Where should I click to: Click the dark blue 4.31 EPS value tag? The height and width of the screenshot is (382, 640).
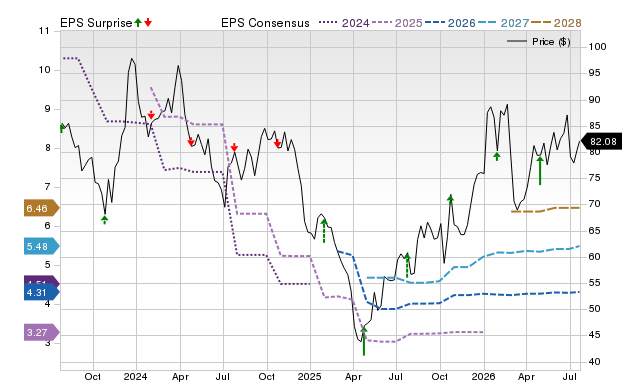(41, 292)
